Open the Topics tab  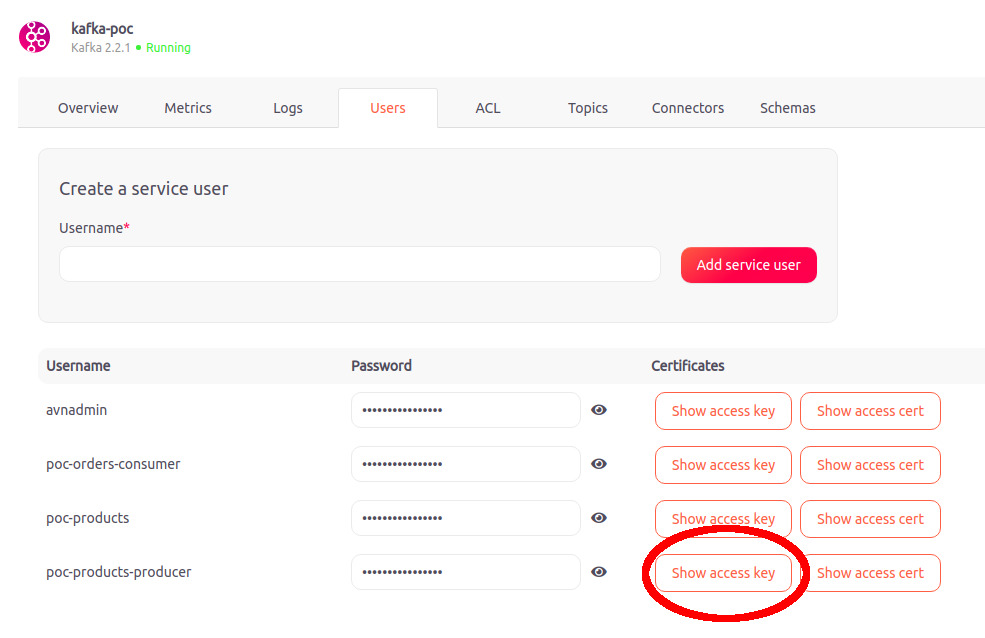click(588, 108)
